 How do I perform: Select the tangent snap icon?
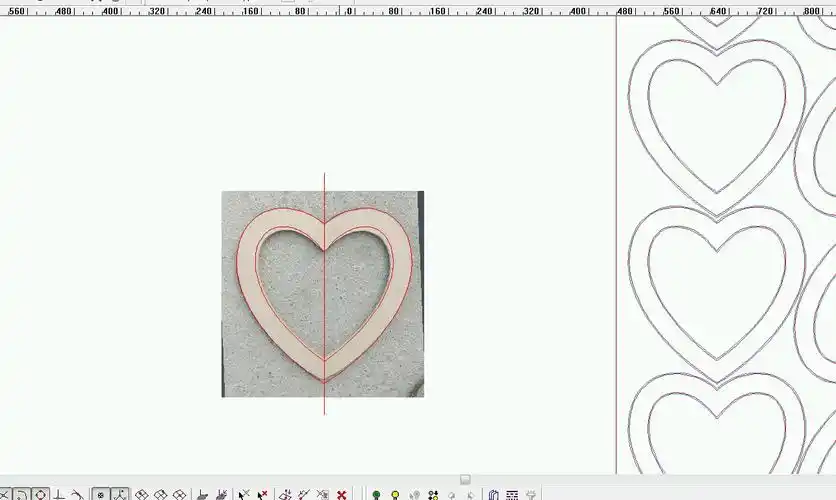[x=78, y=494]
